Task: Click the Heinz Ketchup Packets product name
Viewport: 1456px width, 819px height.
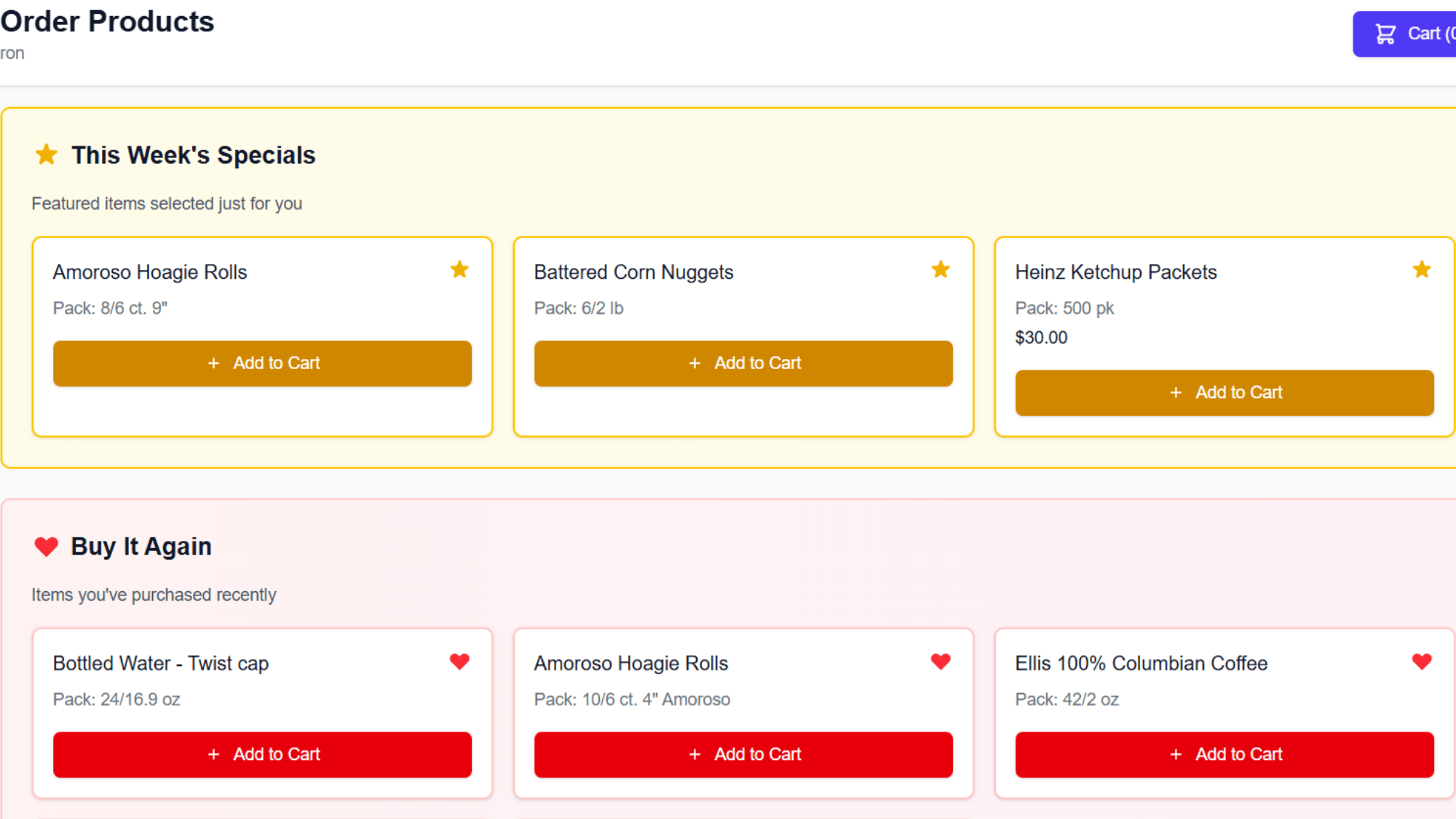Action: [1116, 272]
